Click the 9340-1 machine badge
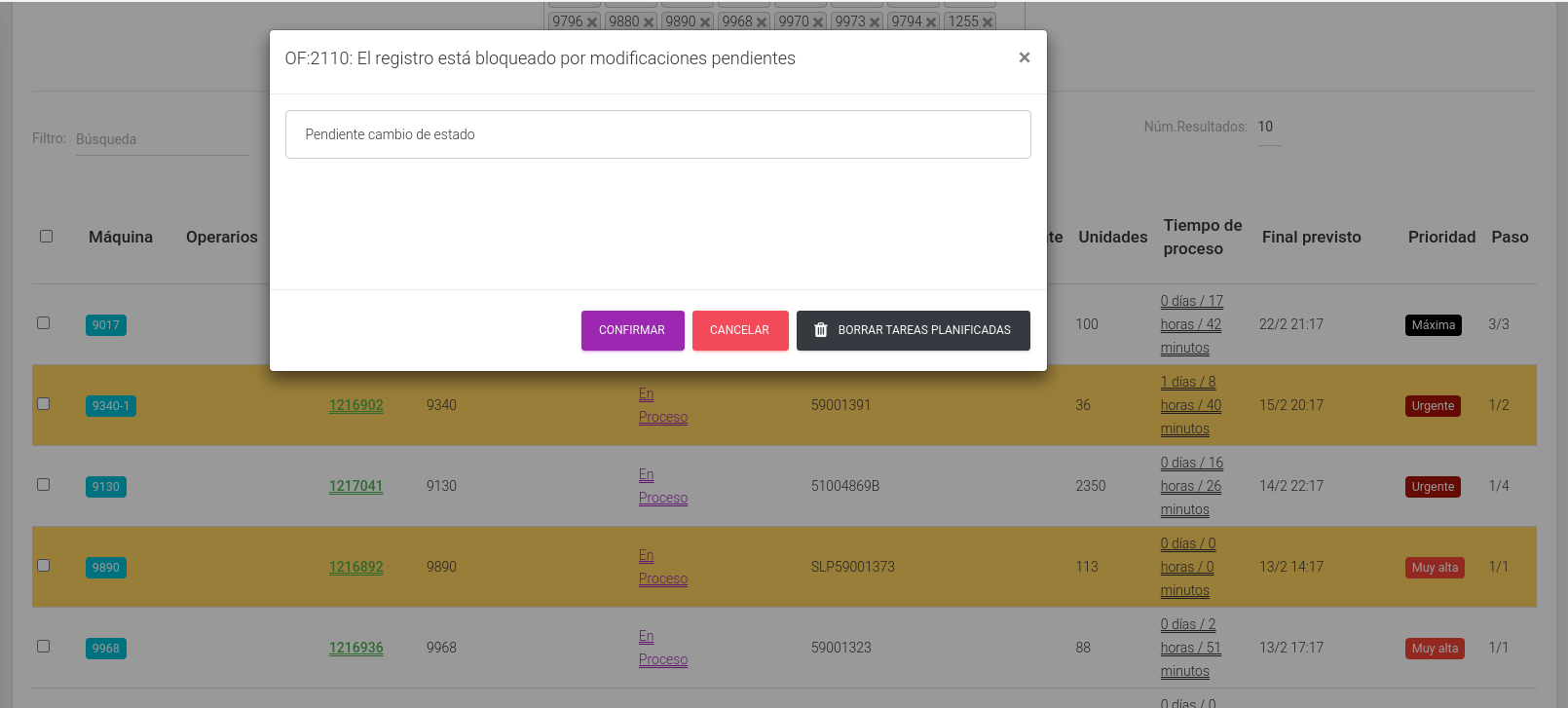The width and height of the screenshot is (1568, 708). click(x=111, y=406)
